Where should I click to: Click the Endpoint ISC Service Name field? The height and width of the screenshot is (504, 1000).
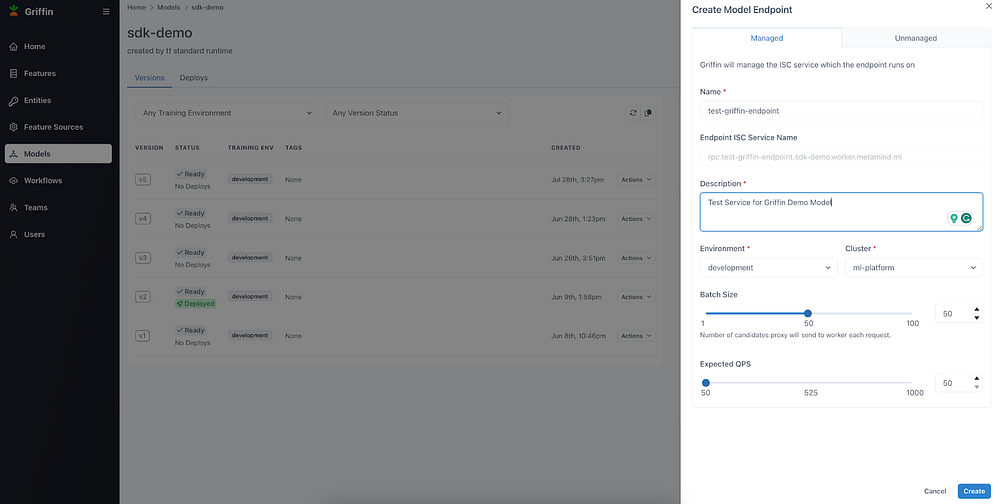841,157
